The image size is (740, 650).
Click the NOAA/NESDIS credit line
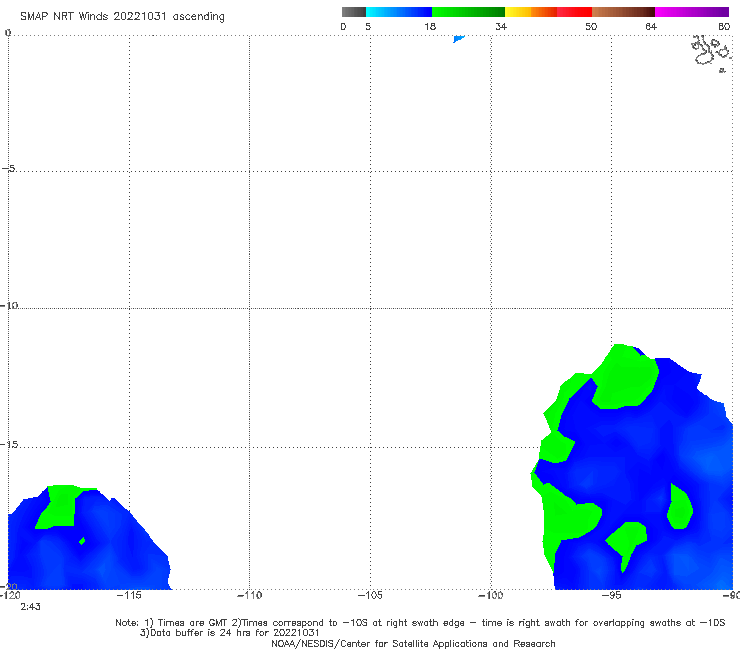413,643
